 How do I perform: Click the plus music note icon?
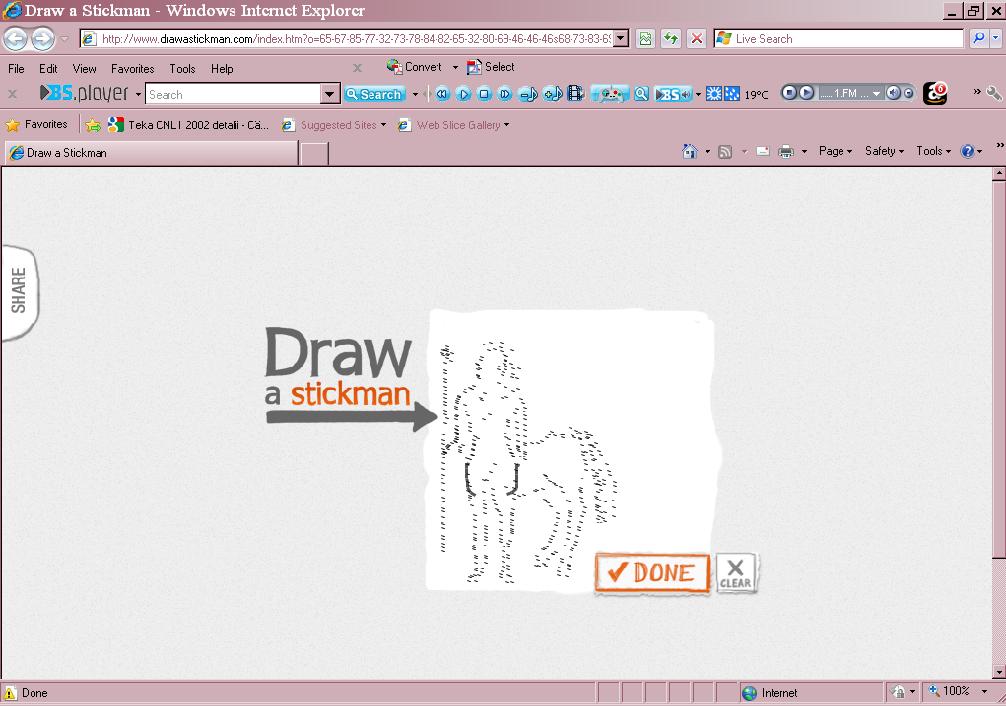pos(552,94)
